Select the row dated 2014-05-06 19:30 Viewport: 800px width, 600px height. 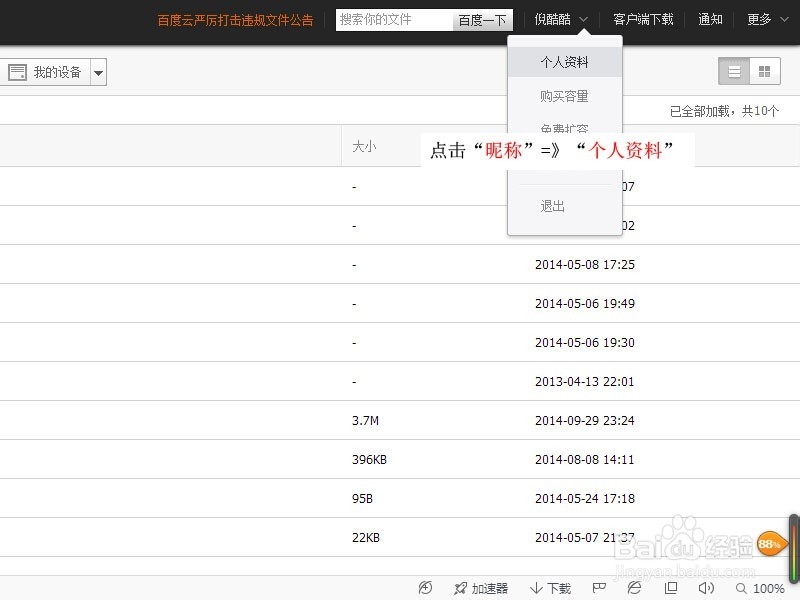(400, 342)
